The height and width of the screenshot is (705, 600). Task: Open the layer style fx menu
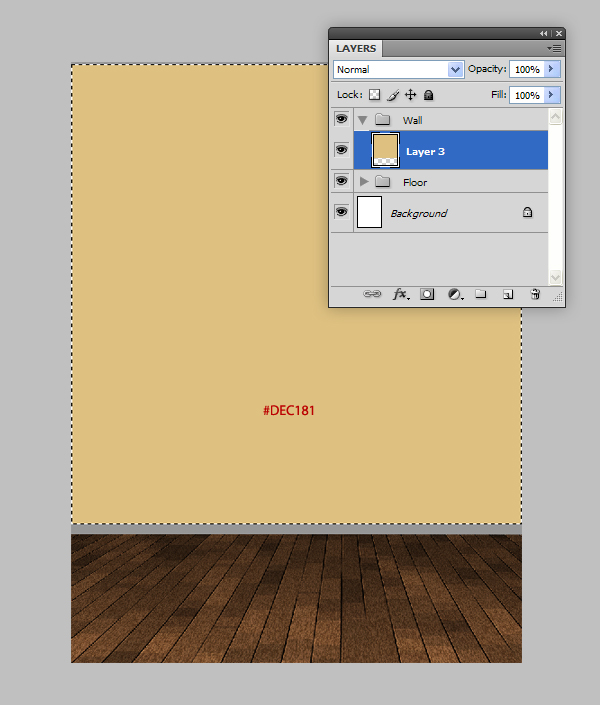pyautogui.click(x=400, y=295)
